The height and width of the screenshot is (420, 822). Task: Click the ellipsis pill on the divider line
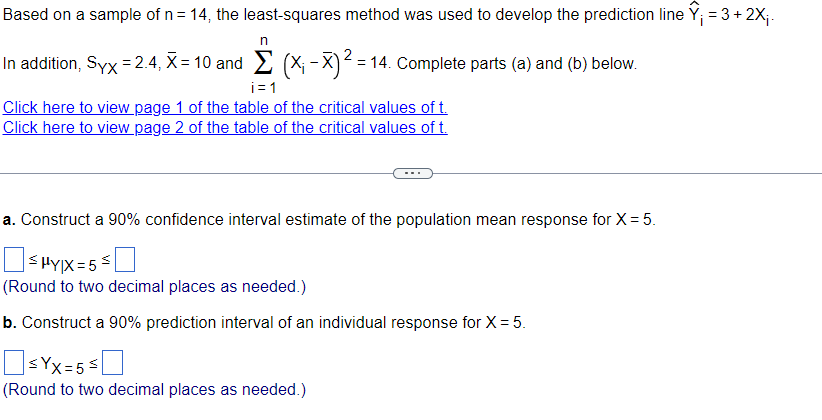(413, 174)
